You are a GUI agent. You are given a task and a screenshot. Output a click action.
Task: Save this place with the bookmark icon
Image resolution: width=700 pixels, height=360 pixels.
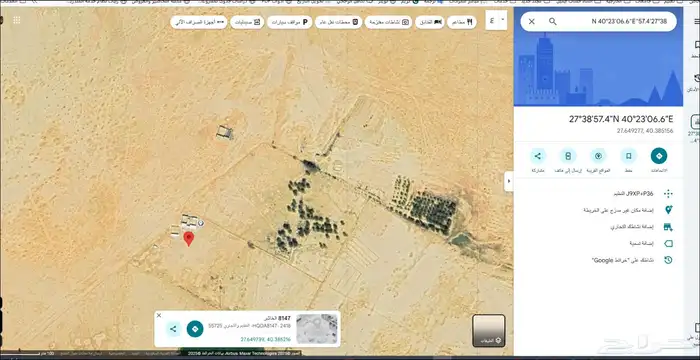(x=628, y=156)
